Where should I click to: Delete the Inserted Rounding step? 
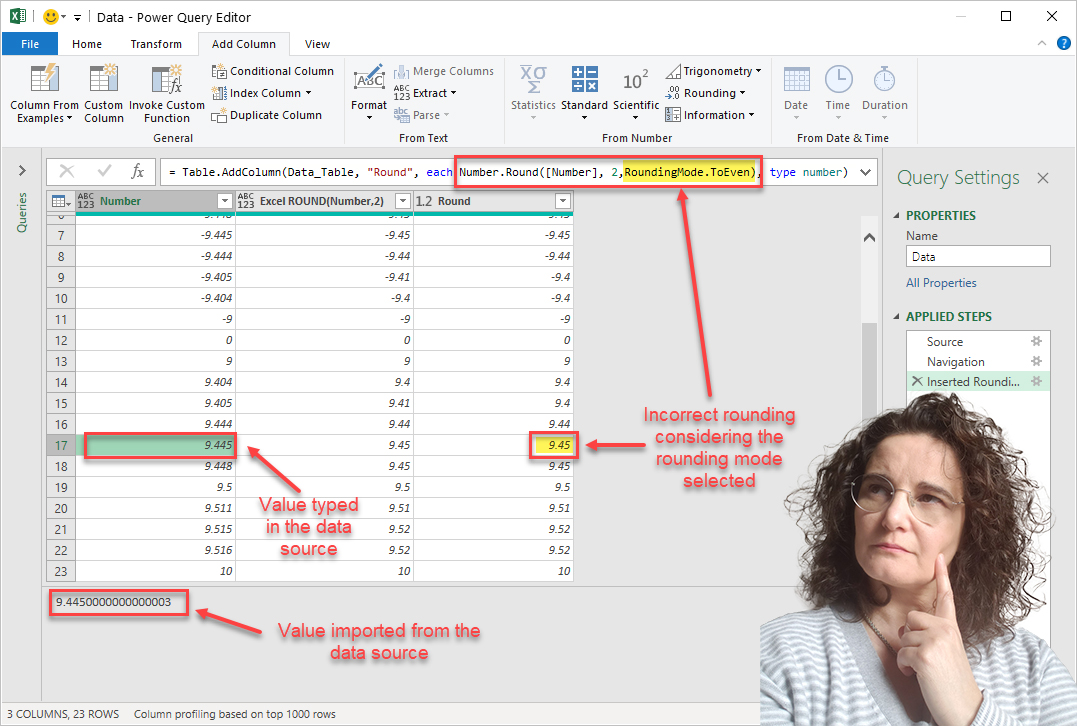click(x=917, y=381)
